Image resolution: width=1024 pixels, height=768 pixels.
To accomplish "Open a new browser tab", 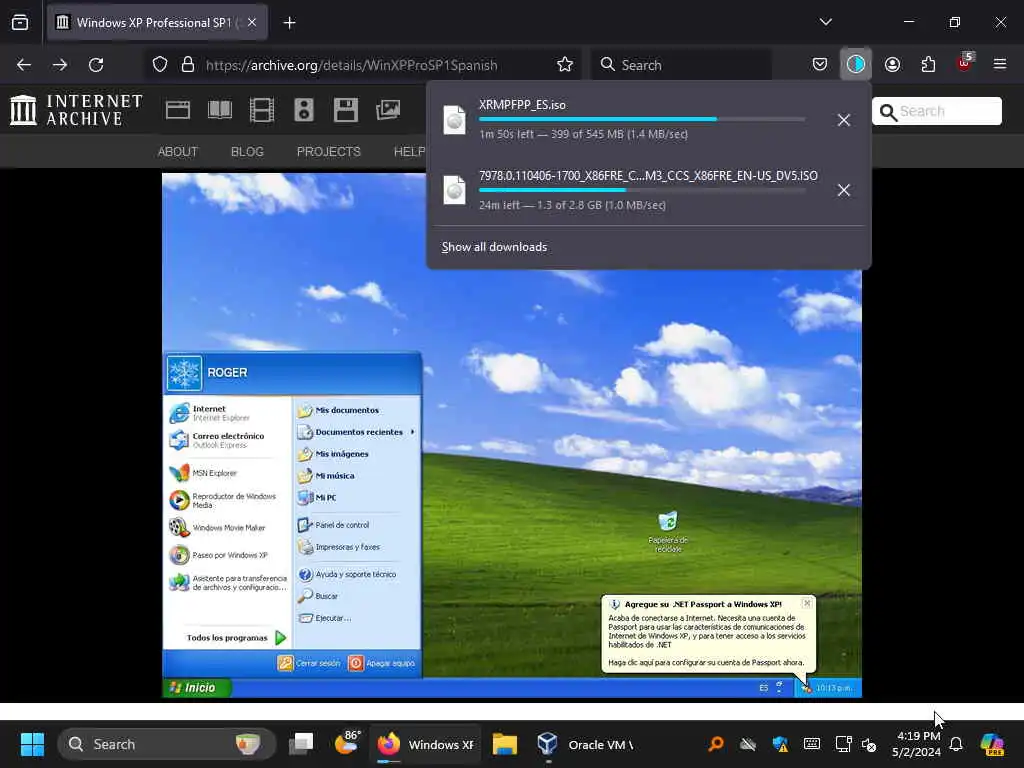I will [x=289, y=23].
